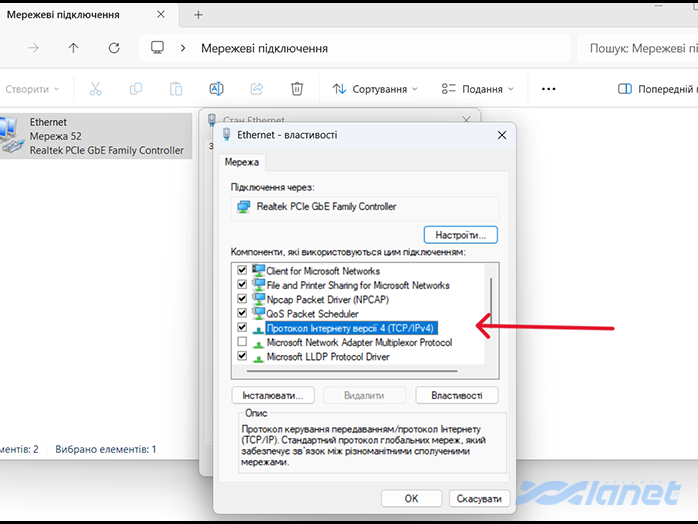Click the Rename icon in toolbar
698x524 pixels.
coord(216,89)
